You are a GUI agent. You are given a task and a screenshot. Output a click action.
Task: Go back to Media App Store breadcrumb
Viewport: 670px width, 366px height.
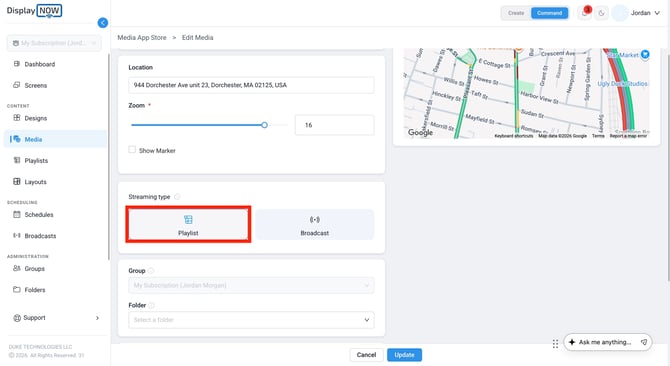(x=142, y=38)
